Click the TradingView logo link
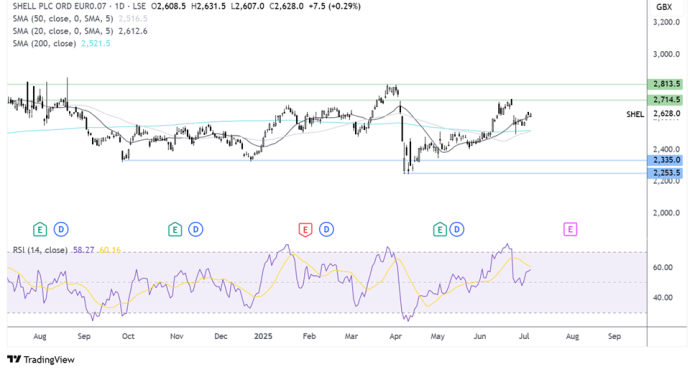This screenshot has height=372, width=700. point(41,359)
